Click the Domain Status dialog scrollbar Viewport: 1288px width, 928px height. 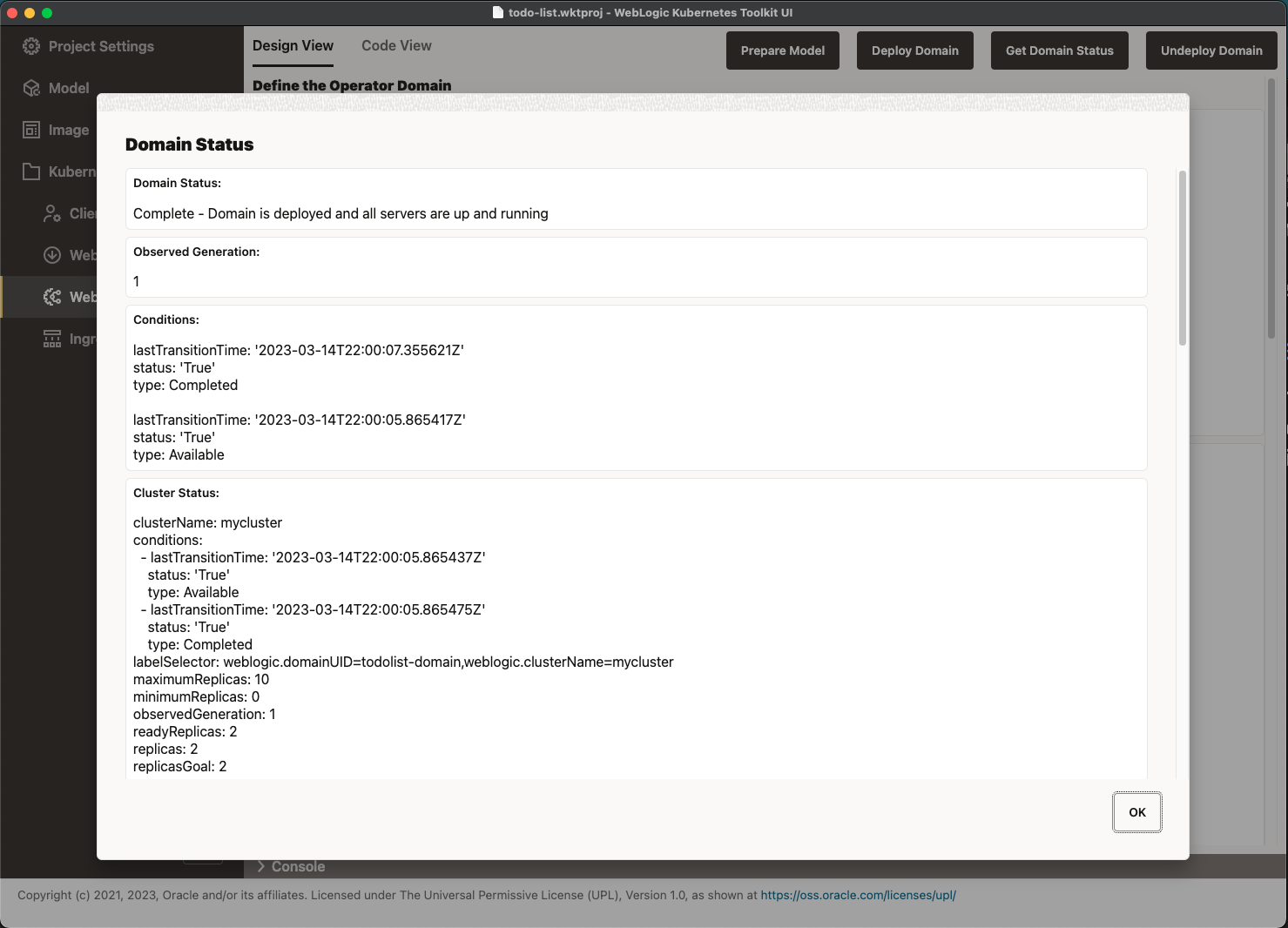[x=1183, y=258]
